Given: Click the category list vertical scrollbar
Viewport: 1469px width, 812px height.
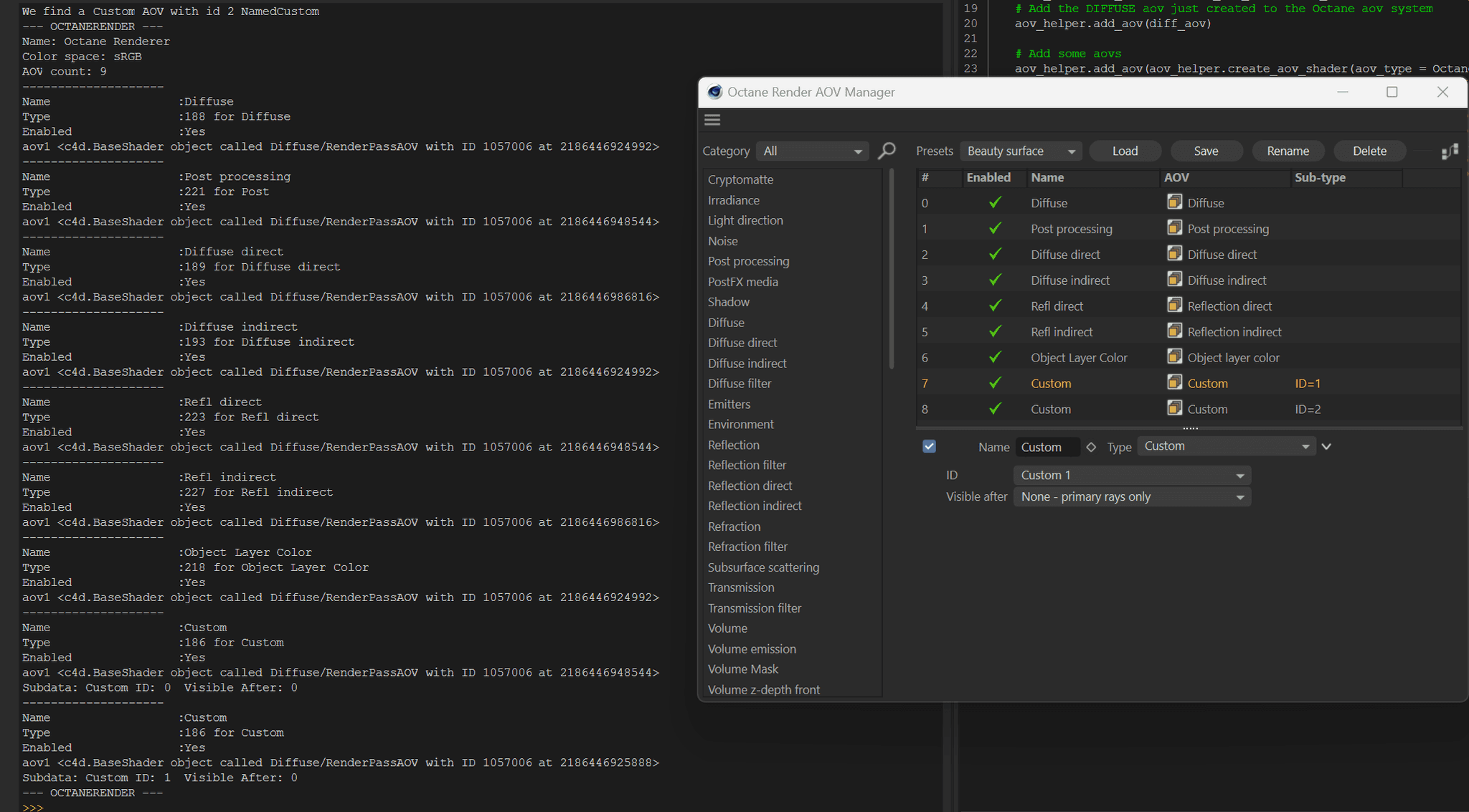Looking at the screenshot, I should (x=892, y=270).
